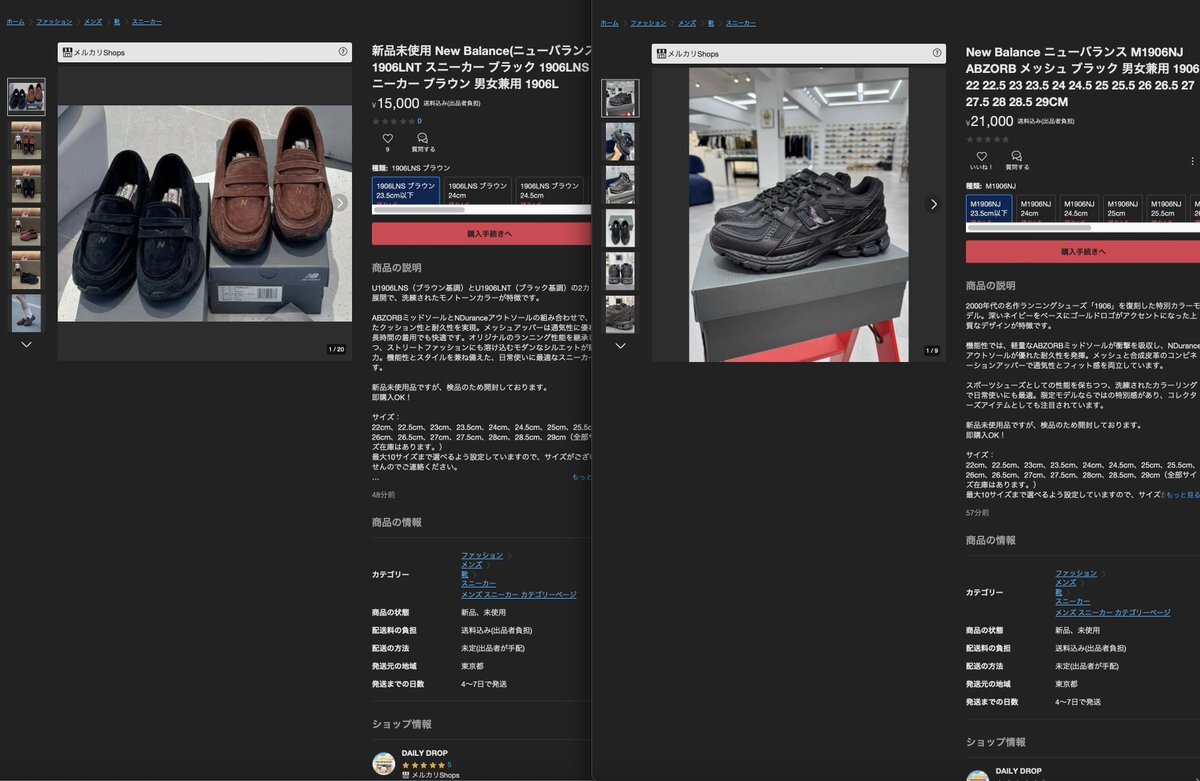Click the main black sneaker product photo
This screenshot has height=781, width=1200.
[799, 214]
